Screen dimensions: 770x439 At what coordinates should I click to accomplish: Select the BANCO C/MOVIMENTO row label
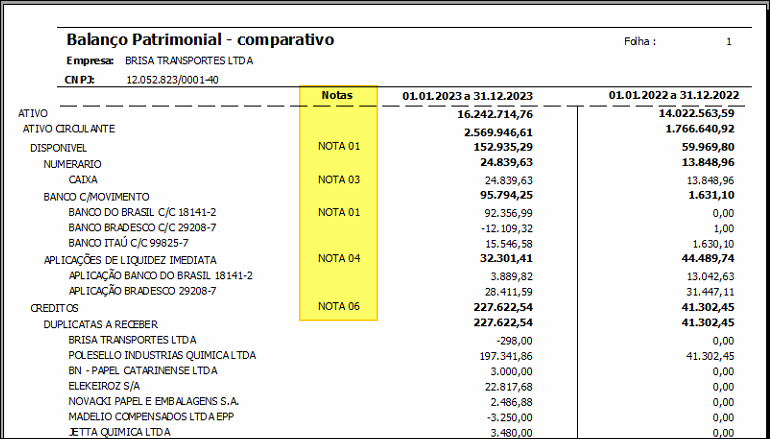point(96,197)
